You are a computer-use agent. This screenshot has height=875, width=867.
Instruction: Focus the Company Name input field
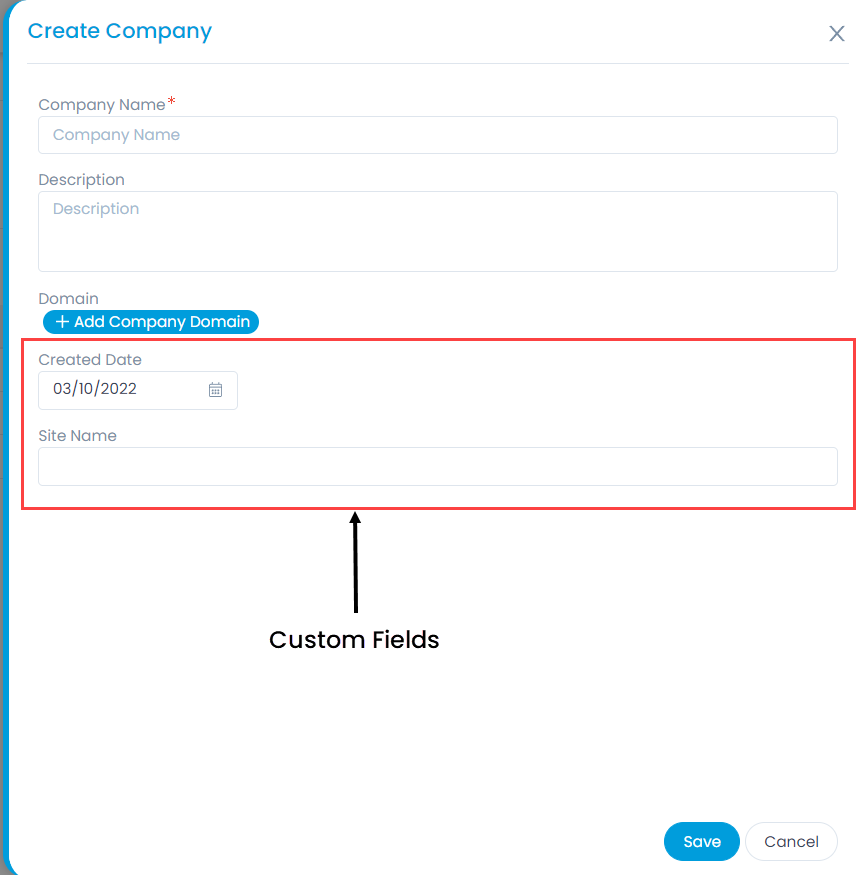tap(437, 135)
